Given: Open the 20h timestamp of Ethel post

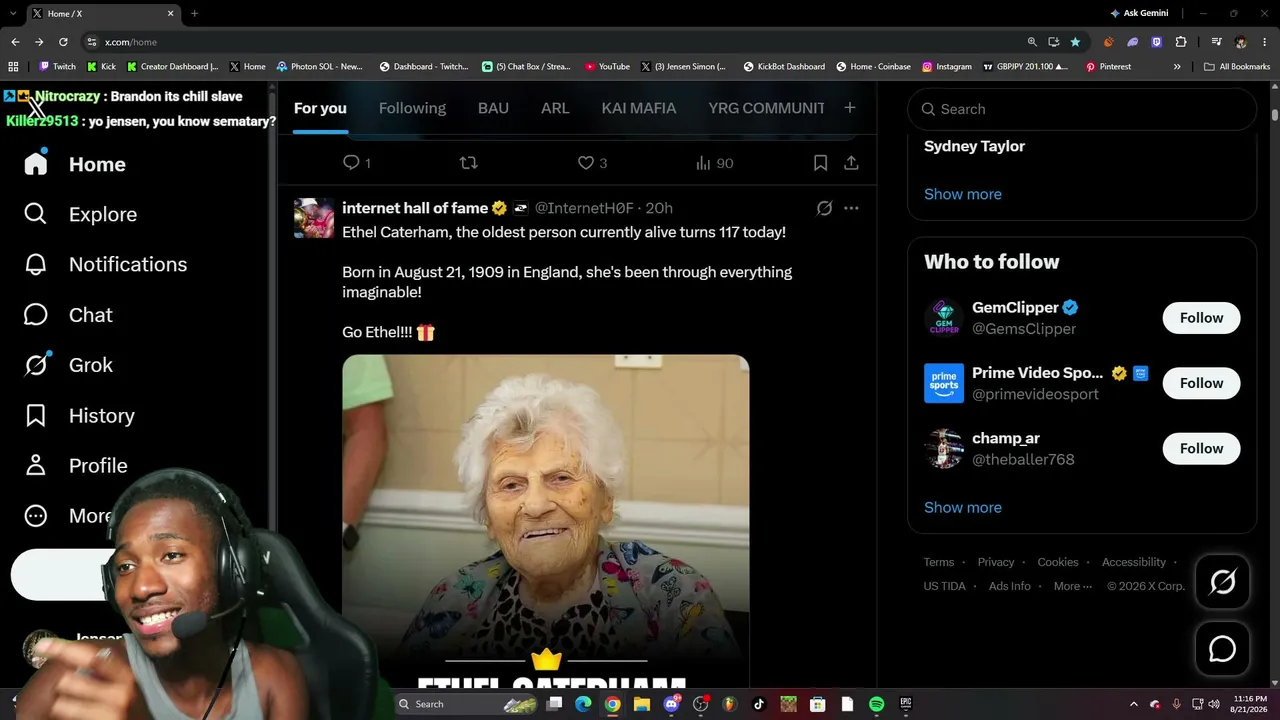Looking at the screenshot, I should (659, 208).
